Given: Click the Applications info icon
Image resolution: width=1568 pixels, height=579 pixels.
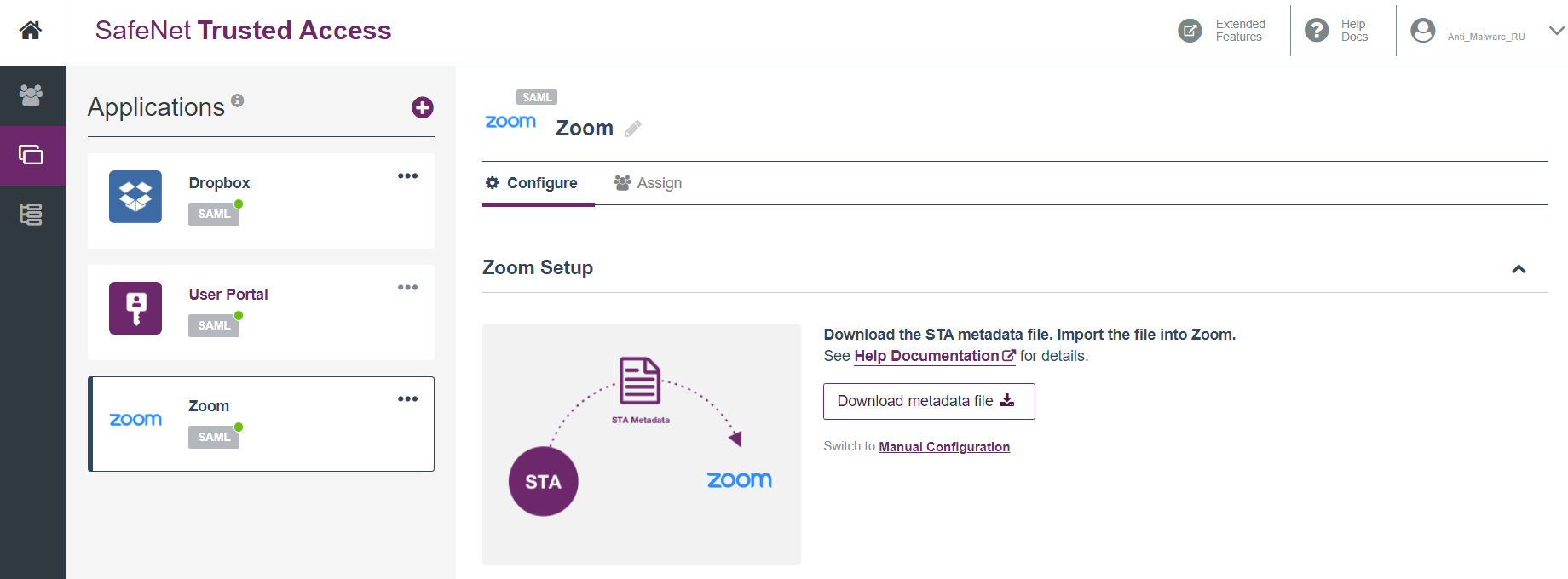Looking at the screenshot, I should [x=238, y=100].
